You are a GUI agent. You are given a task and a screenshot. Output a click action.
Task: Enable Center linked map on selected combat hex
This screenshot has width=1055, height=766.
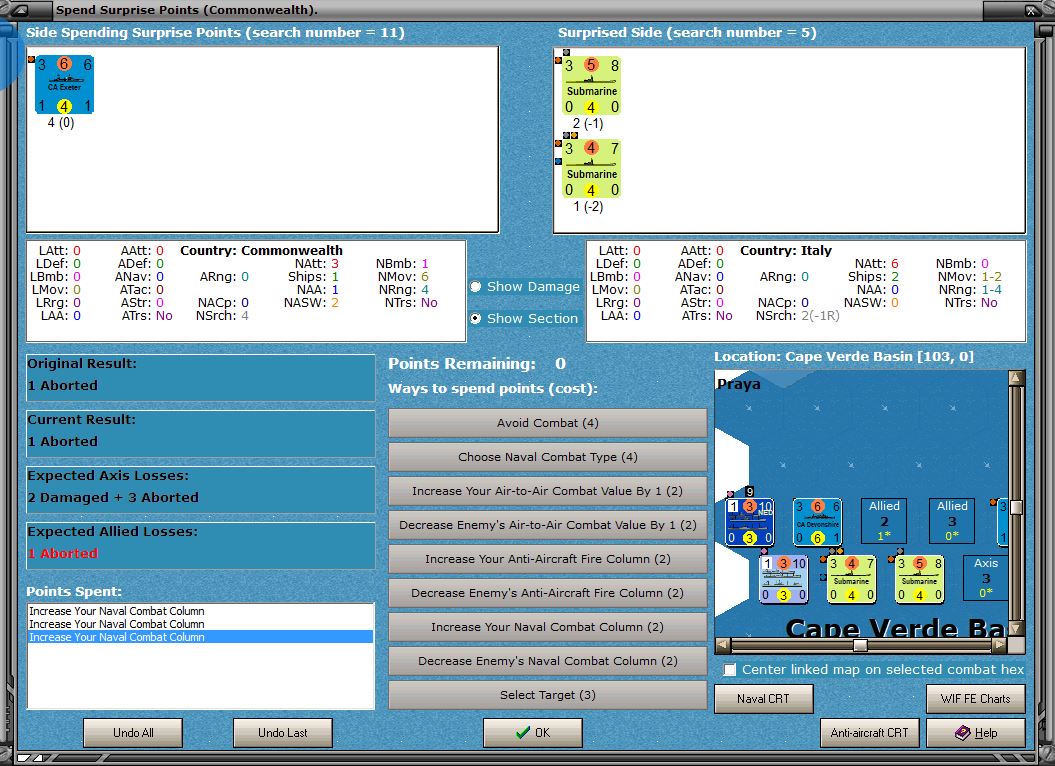click(x=730, y=670)
